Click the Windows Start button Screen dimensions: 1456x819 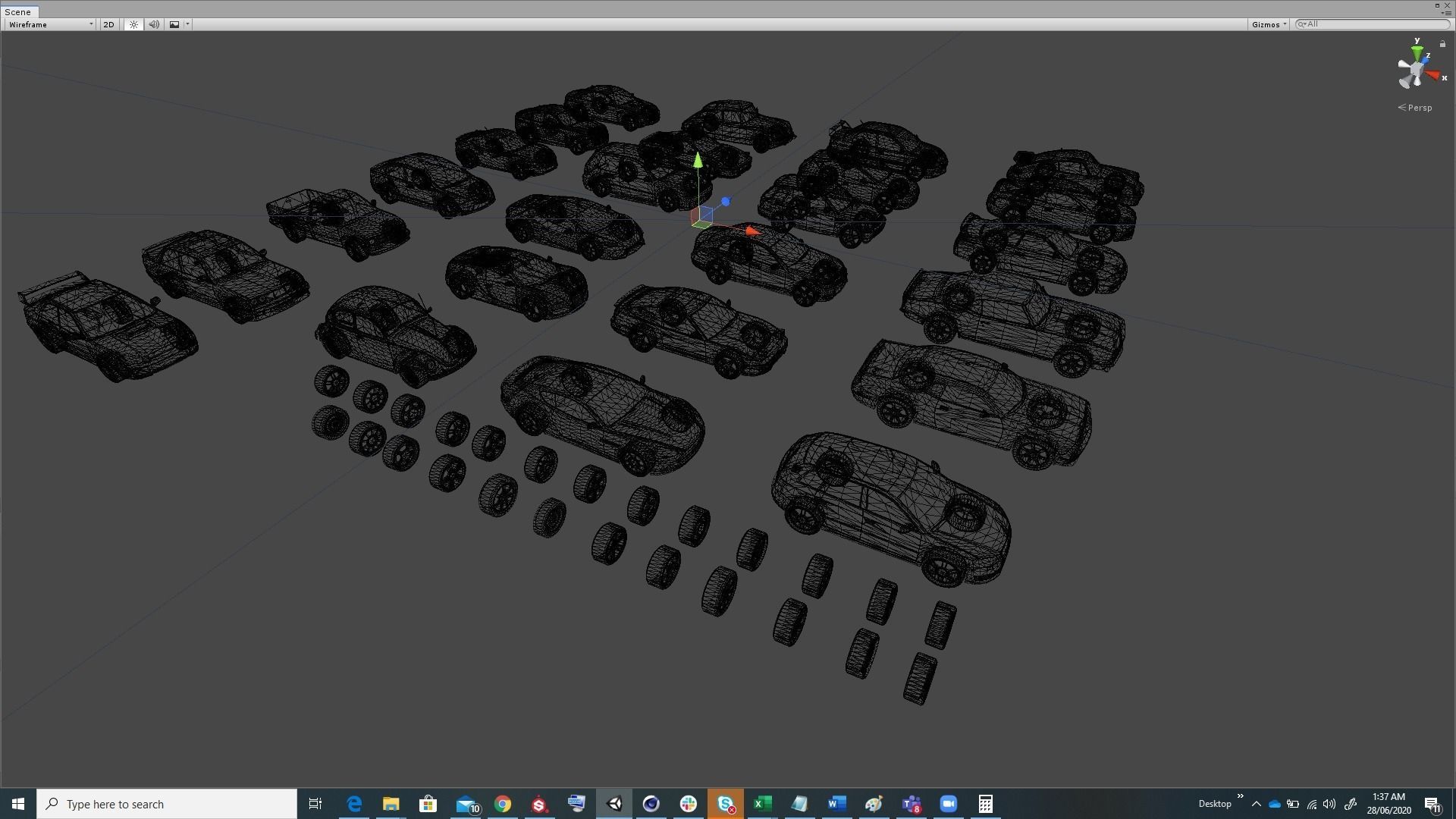[18, 804]
